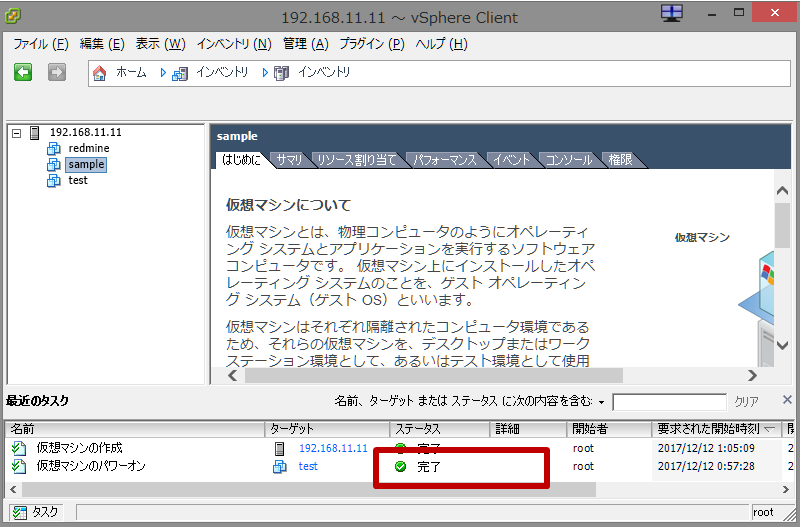Viewport: 804px width, 527px height.
Task: Click breadcrumb arrow after ホーム
Action: pyautogui.click(x=163, y=73)
